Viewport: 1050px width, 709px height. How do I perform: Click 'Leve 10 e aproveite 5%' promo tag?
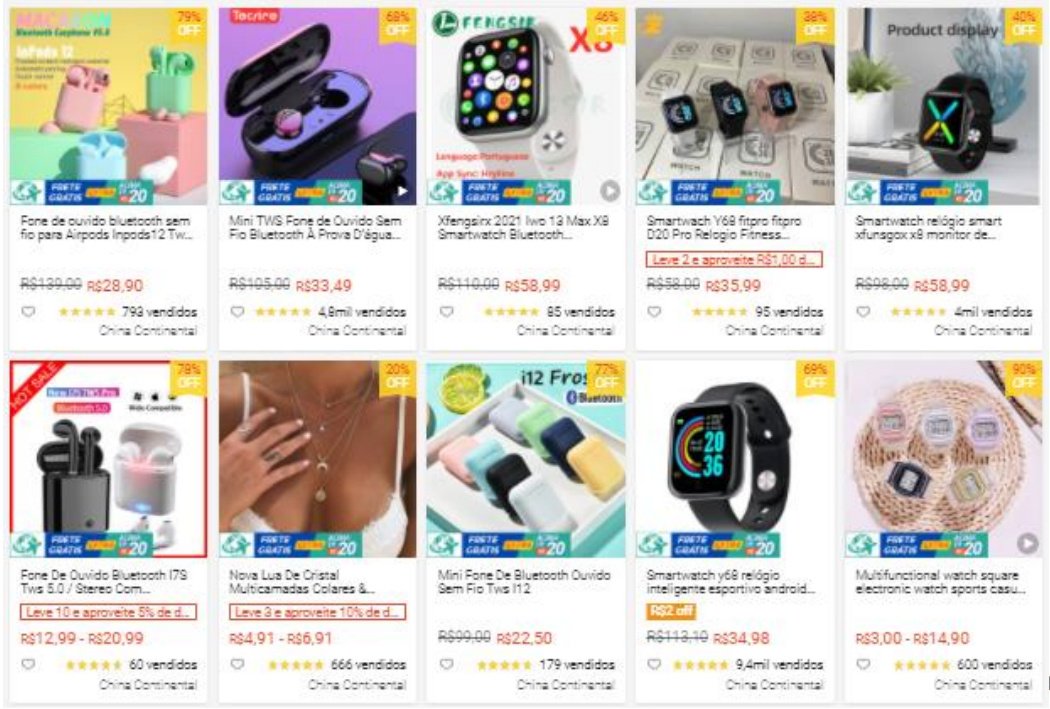pyautogui.click(x=108, y=613)
